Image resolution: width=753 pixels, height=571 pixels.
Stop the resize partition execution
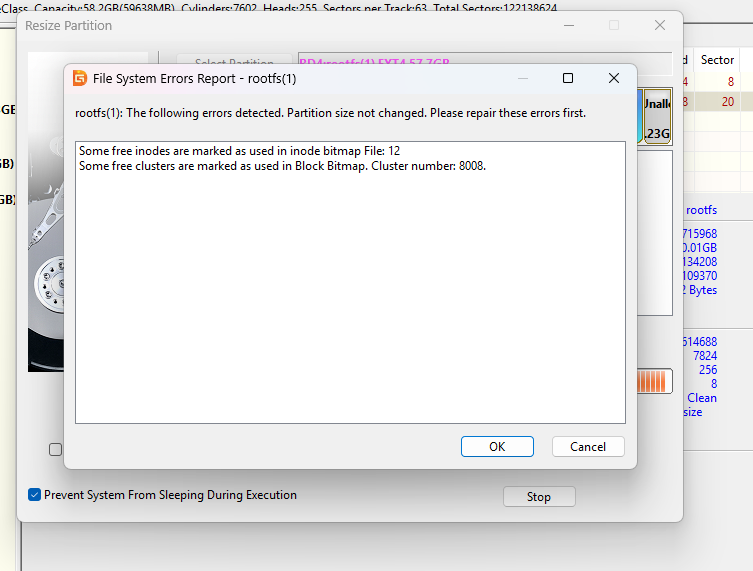coord(539,497)
